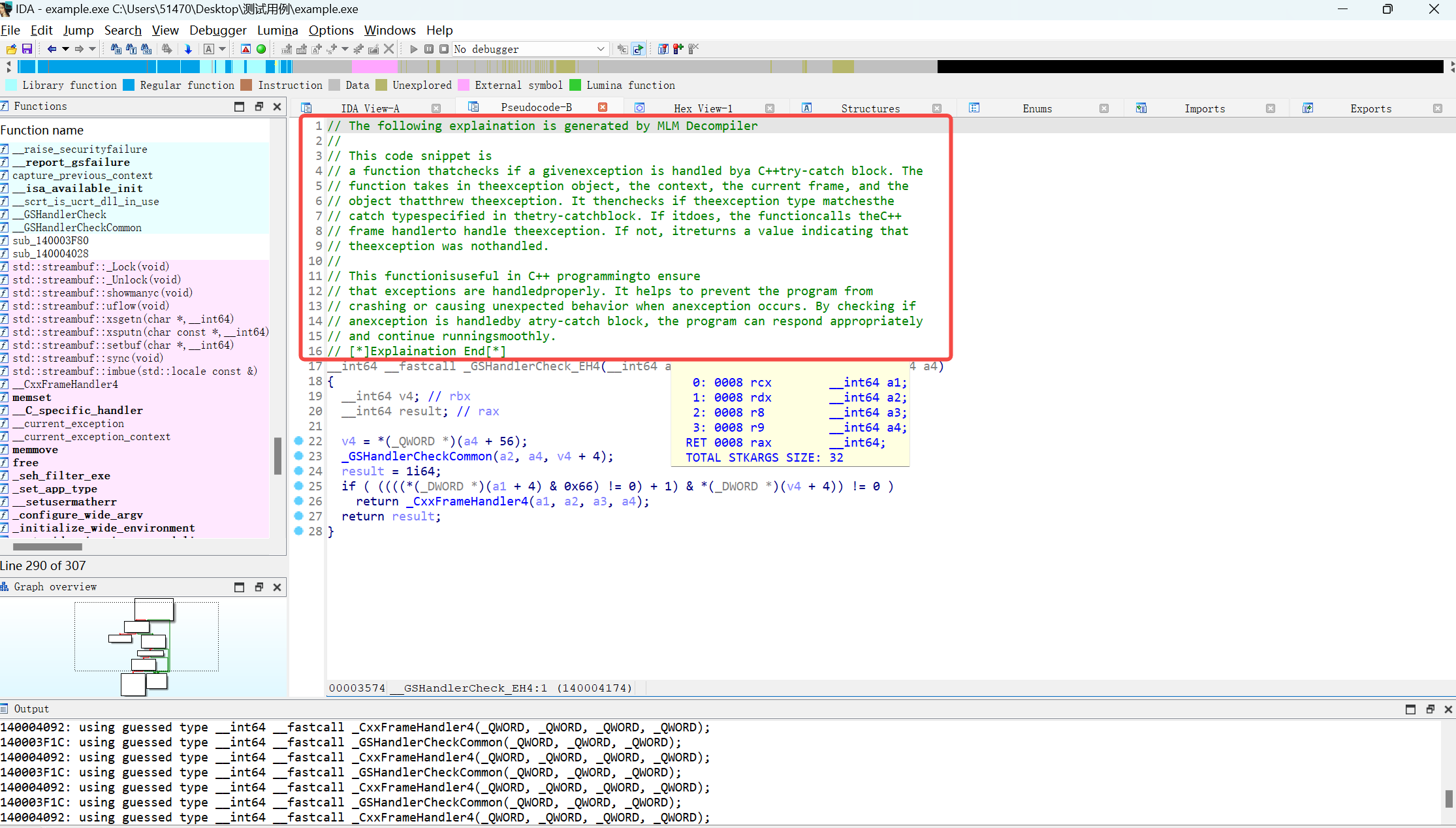Screen dimensions: 1456x828
Task: Switch to the Imports tab
Action: (x=1205, y=108)
